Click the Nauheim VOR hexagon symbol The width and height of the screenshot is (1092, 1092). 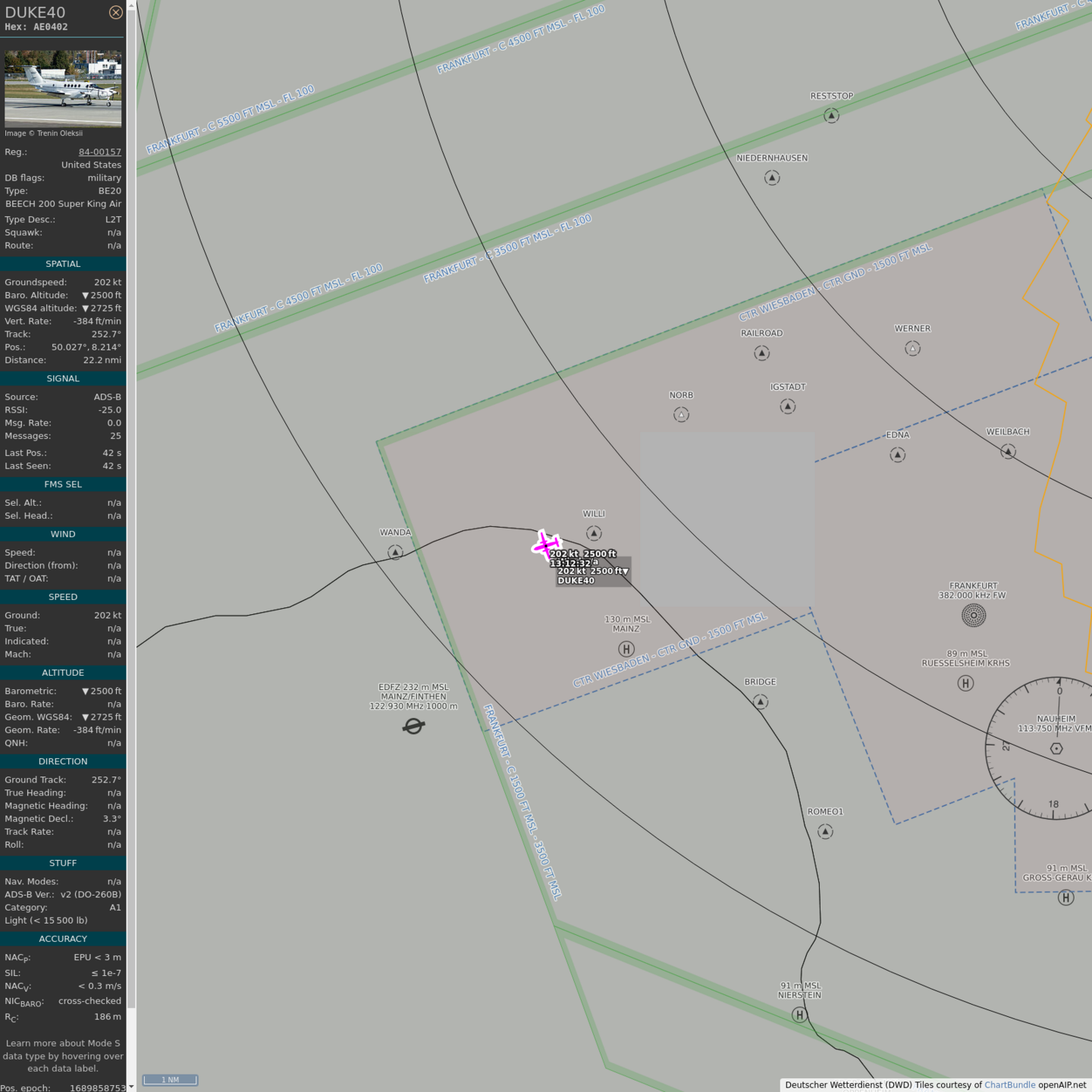(1056, 748)
